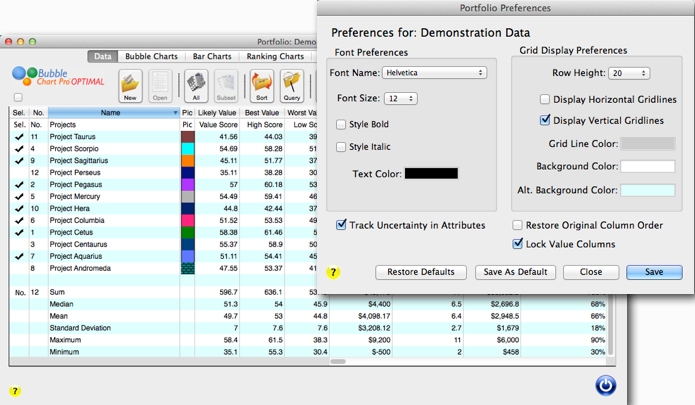Open the Font Name dropdown
The image size is (695, 405).
[x=434, y=73]
